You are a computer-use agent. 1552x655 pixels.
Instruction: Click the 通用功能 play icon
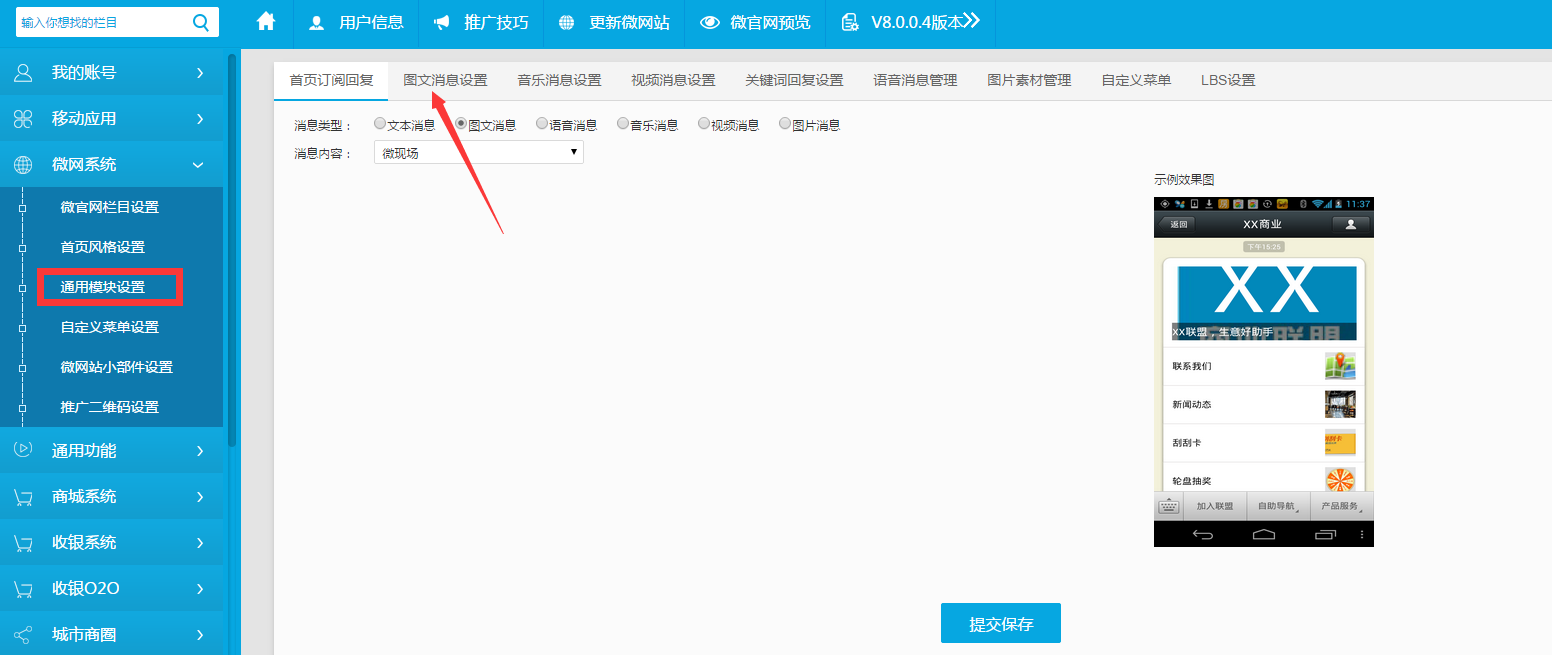[23, 450]
